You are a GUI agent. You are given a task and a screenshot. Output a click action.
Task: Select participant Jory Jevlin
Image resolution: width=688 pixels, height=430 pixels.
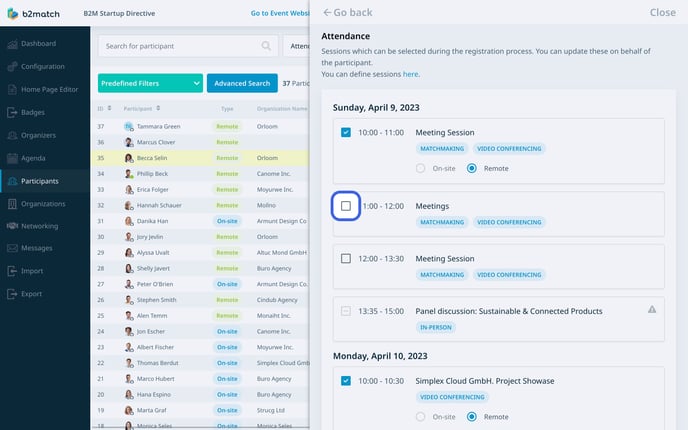click(150, 237)
